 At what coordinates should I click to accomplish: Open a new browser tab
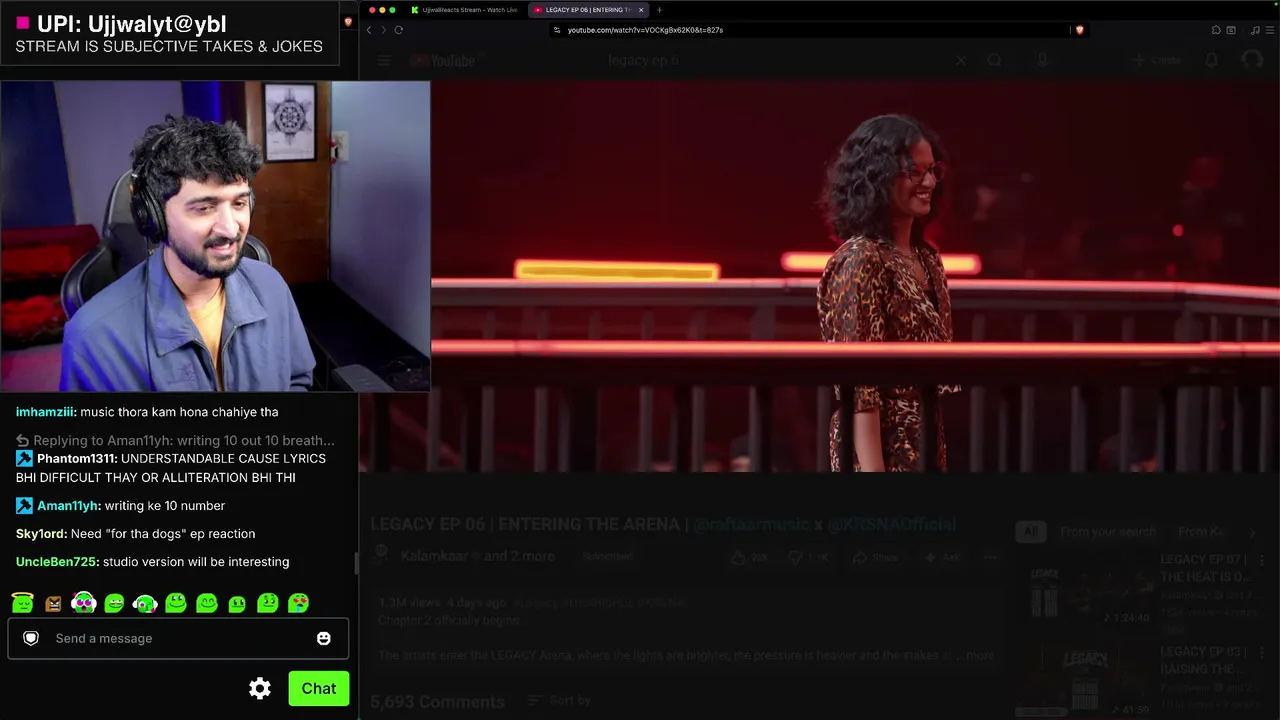[x=659, y=10]
